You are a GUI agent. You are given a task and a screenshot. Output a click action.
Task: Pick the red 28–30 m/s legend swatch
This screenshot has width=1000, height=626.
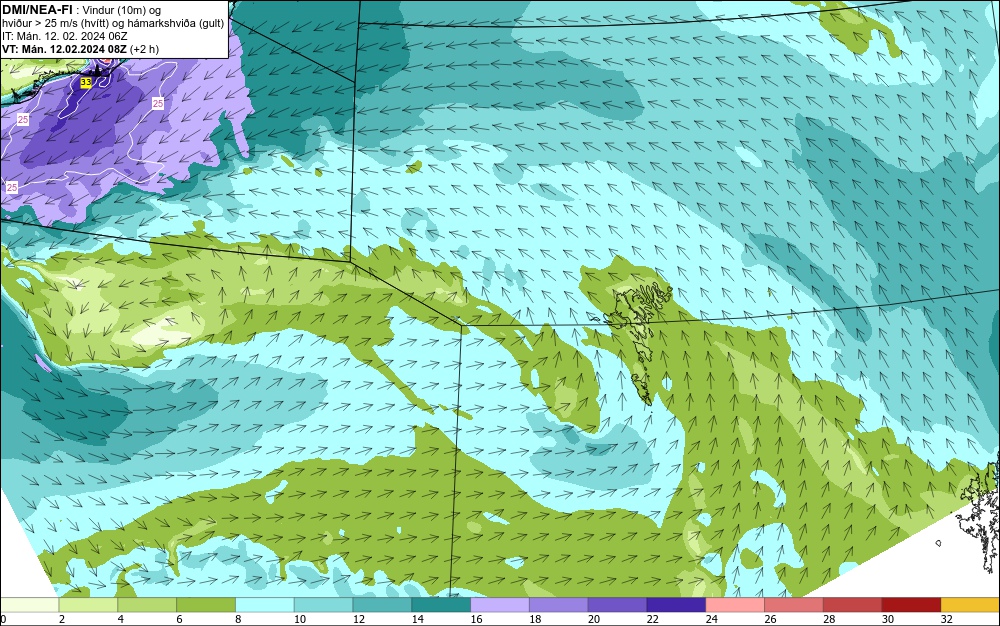(852, 605)
